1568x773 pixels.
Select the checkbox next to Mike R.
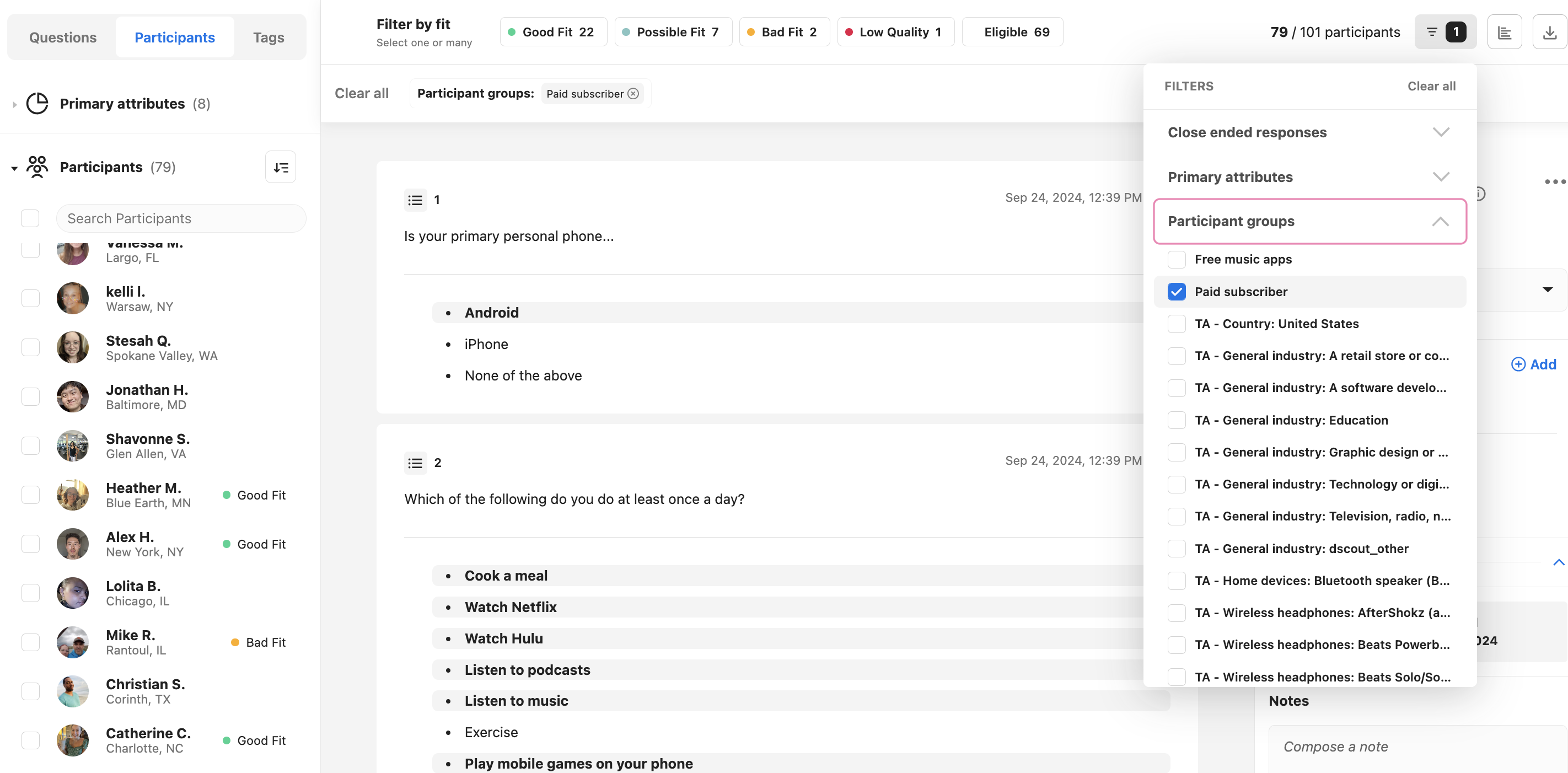pos(30,642)
